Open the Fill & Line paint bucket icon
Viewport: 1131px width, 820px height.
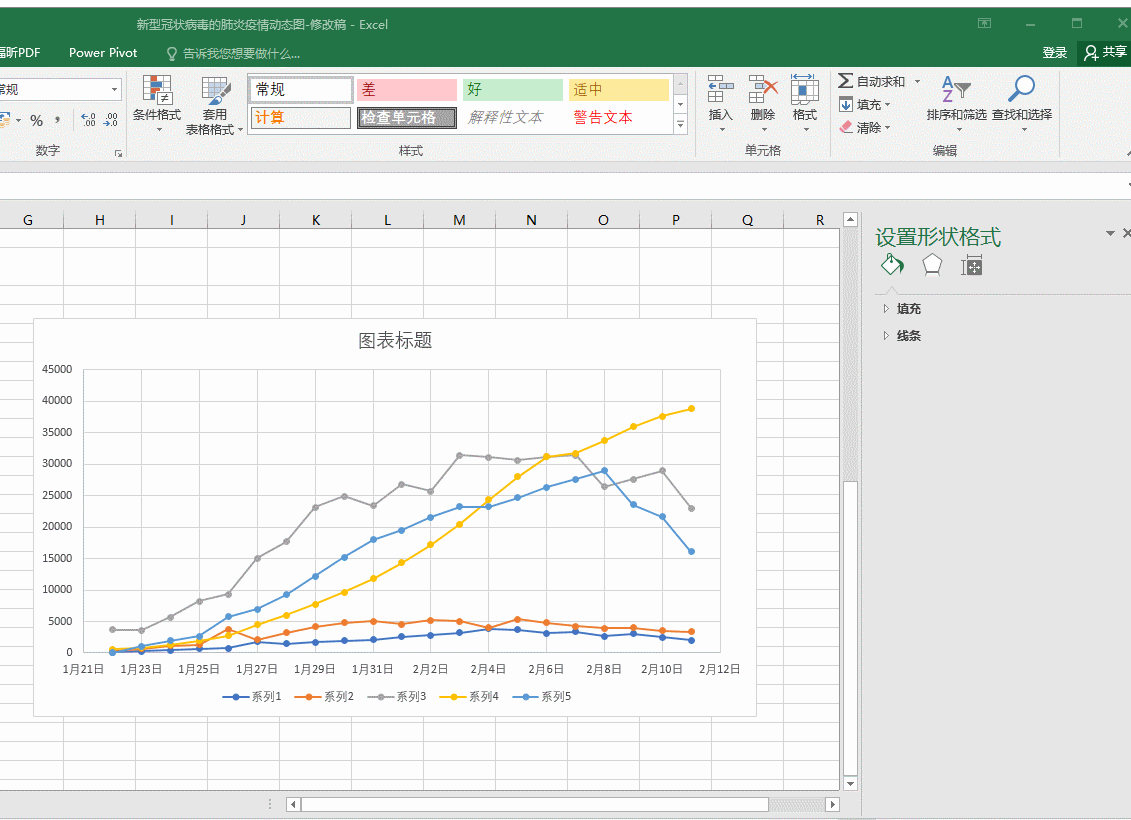click(891, 264)
